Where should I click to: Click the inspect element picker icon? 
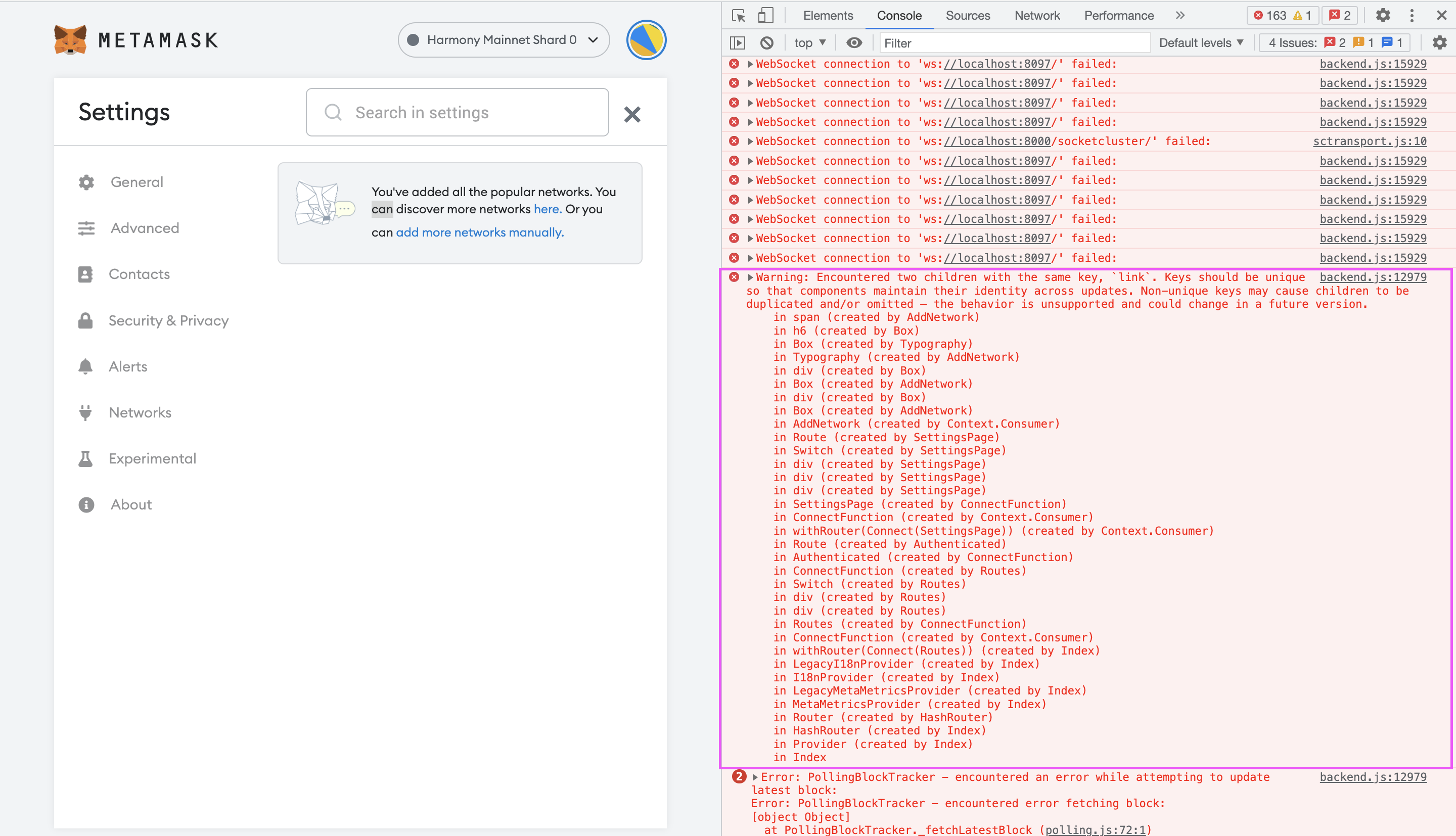point(739,16)
